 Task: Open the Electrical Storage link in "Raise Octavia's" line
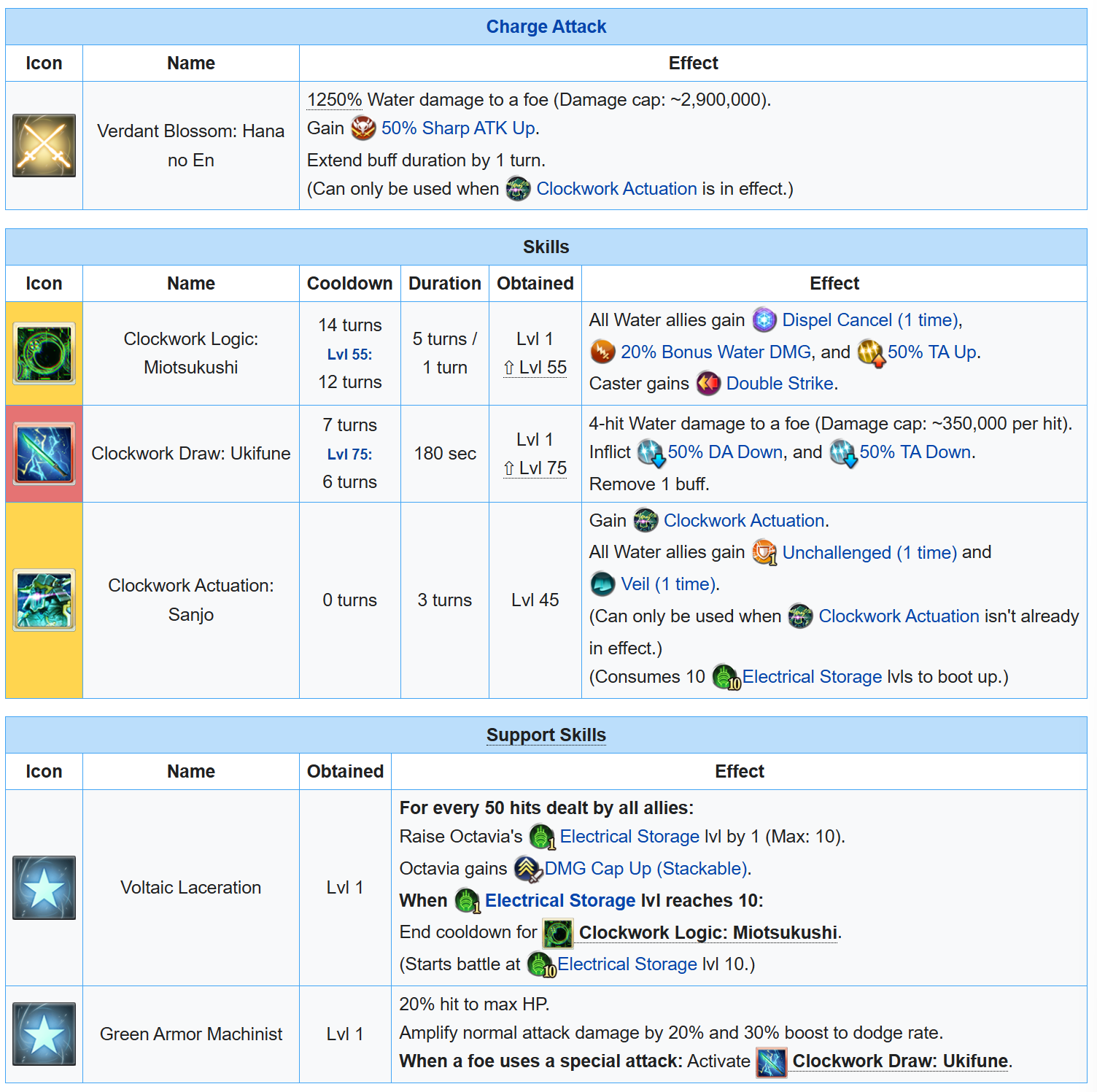pyautogui.click(x=629, y=837)
